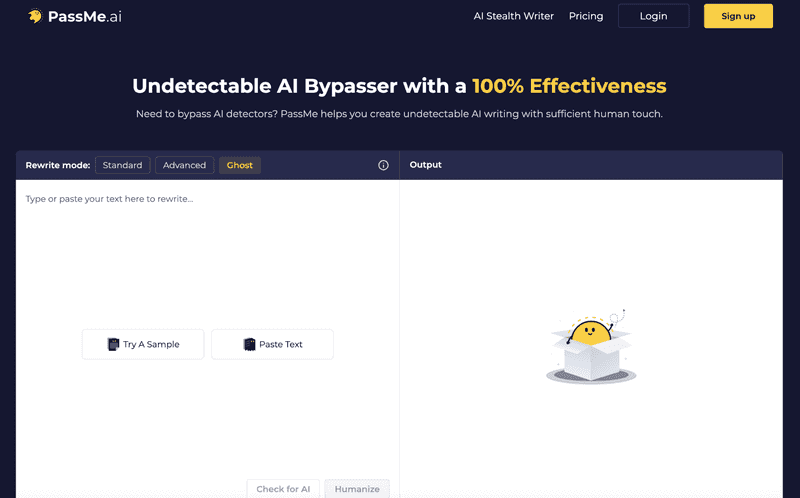This screenshot has height=498, width=800.
Task: Click the Check for AI button
Action: [283, 489]
